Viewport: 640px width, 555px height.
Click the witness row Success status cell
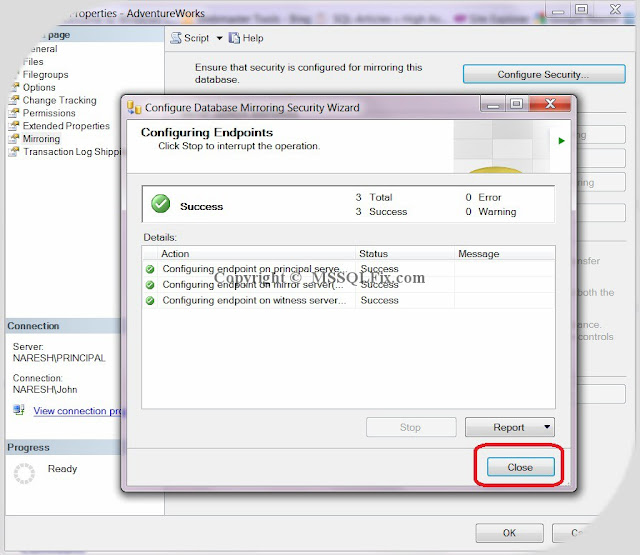pyautogui.click(x=405, y=300)
